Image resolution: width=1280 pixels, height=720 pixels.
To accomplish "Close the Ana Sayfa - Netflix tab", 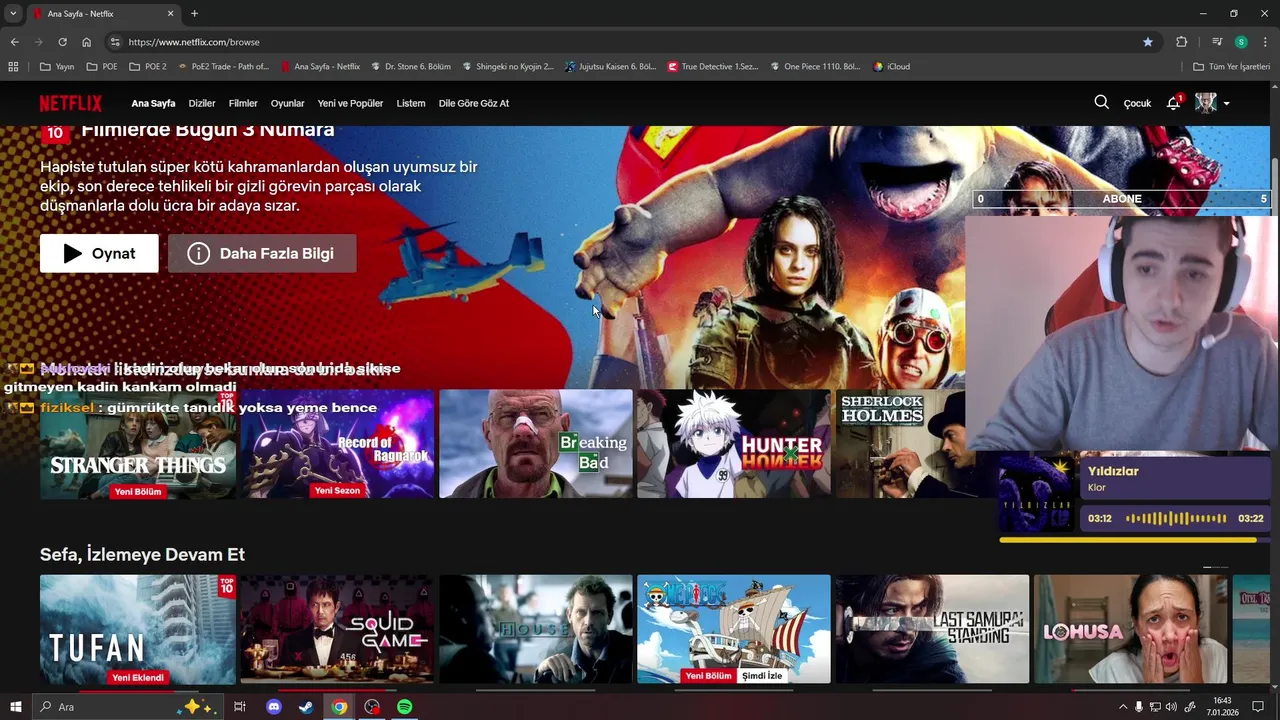I will (170, 14).
